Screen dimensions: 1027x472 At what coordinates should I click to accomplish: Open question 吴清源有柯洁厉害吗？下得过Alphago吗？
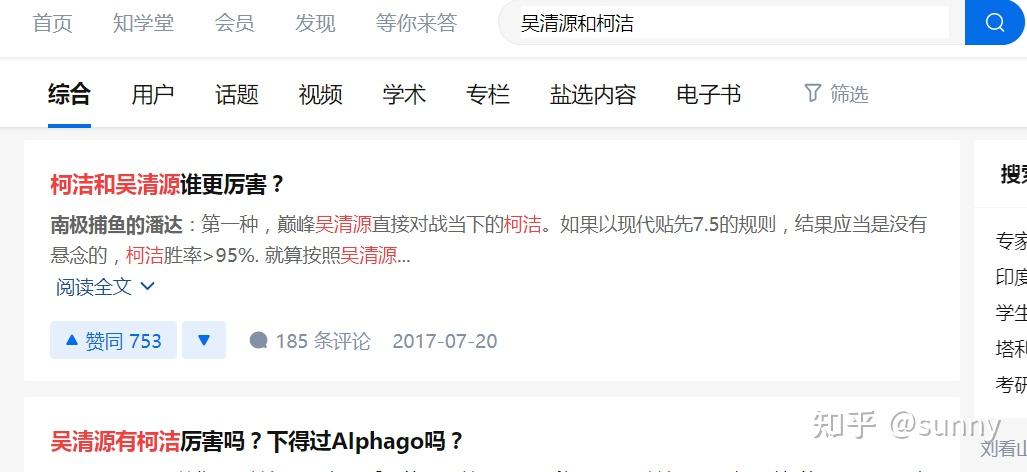(x=257, y=442)
